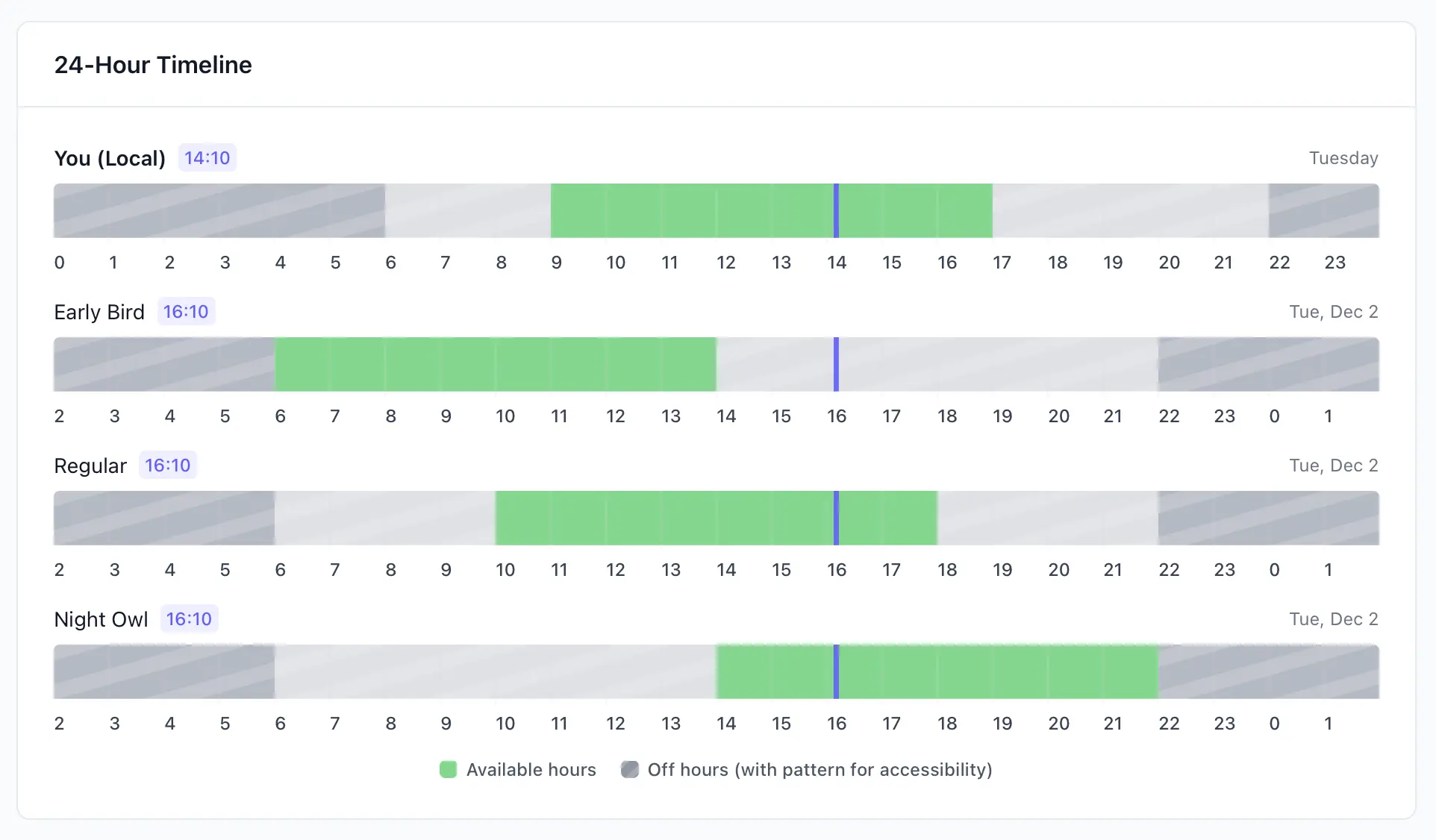Click the Early Bird 16:10 time badge
Viewport: 1436px width, 840px height.
(x=186, y=312)
